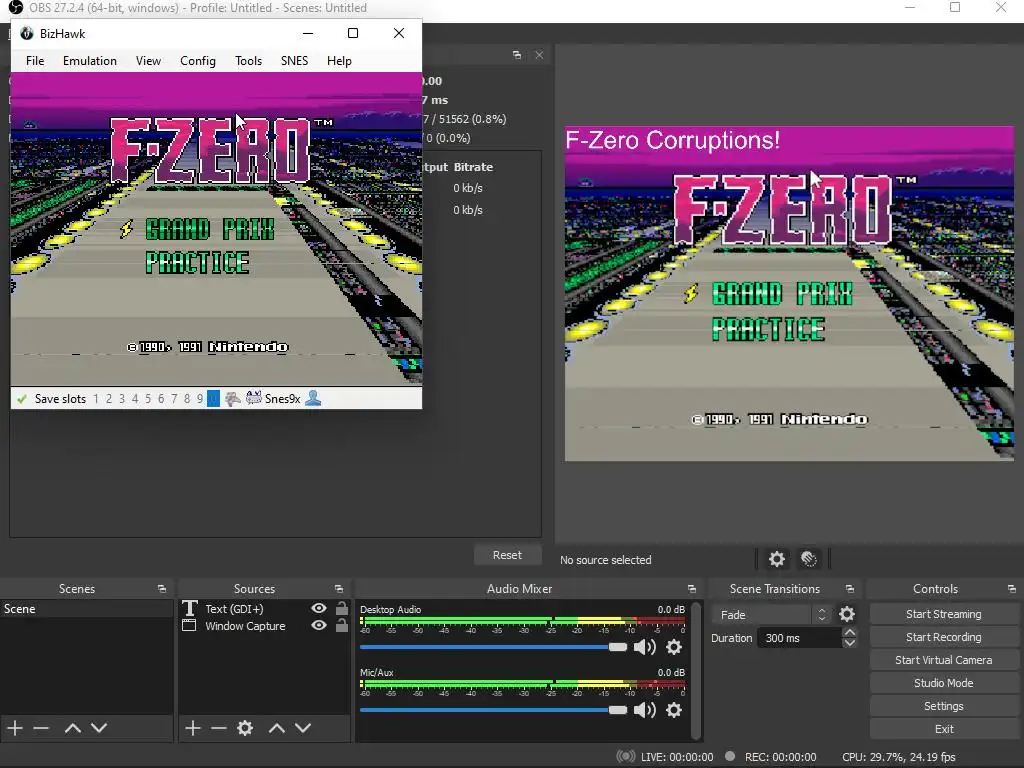Click Start Streaming
Screen dimensions: 1024x768
point(944,614)
